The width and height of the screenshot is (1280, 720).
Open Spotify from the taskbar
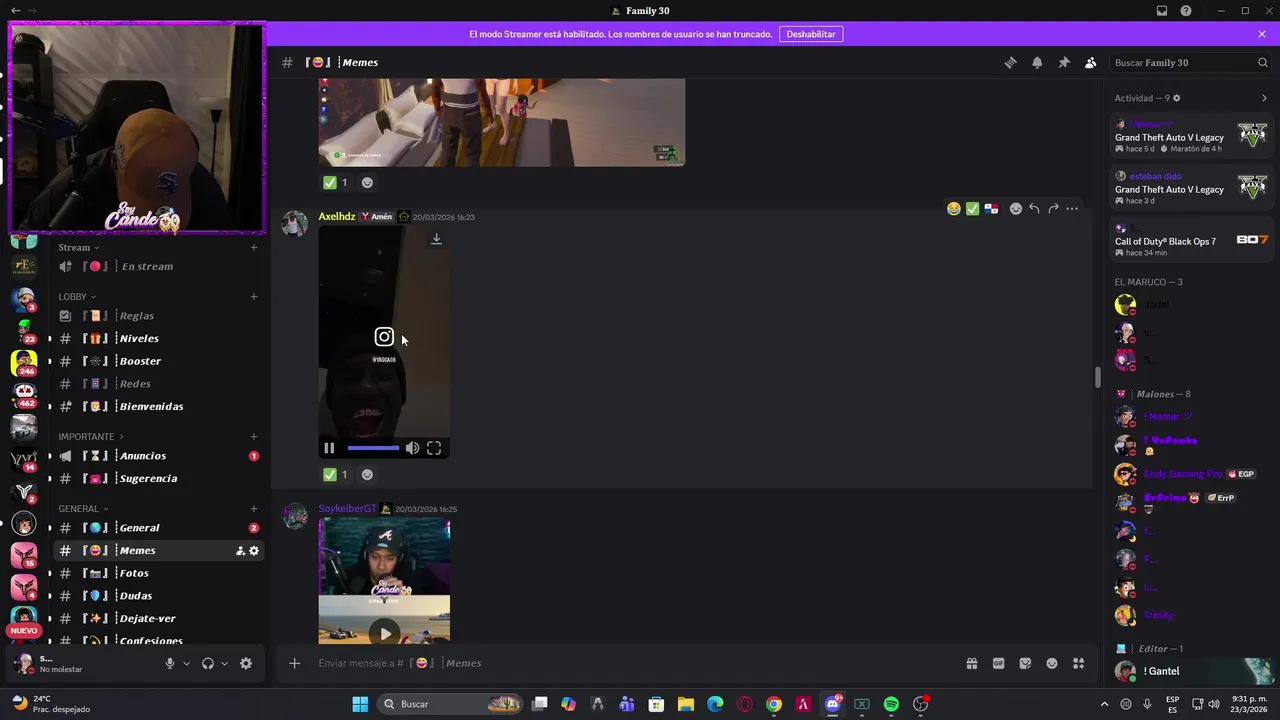click(891, 704)
